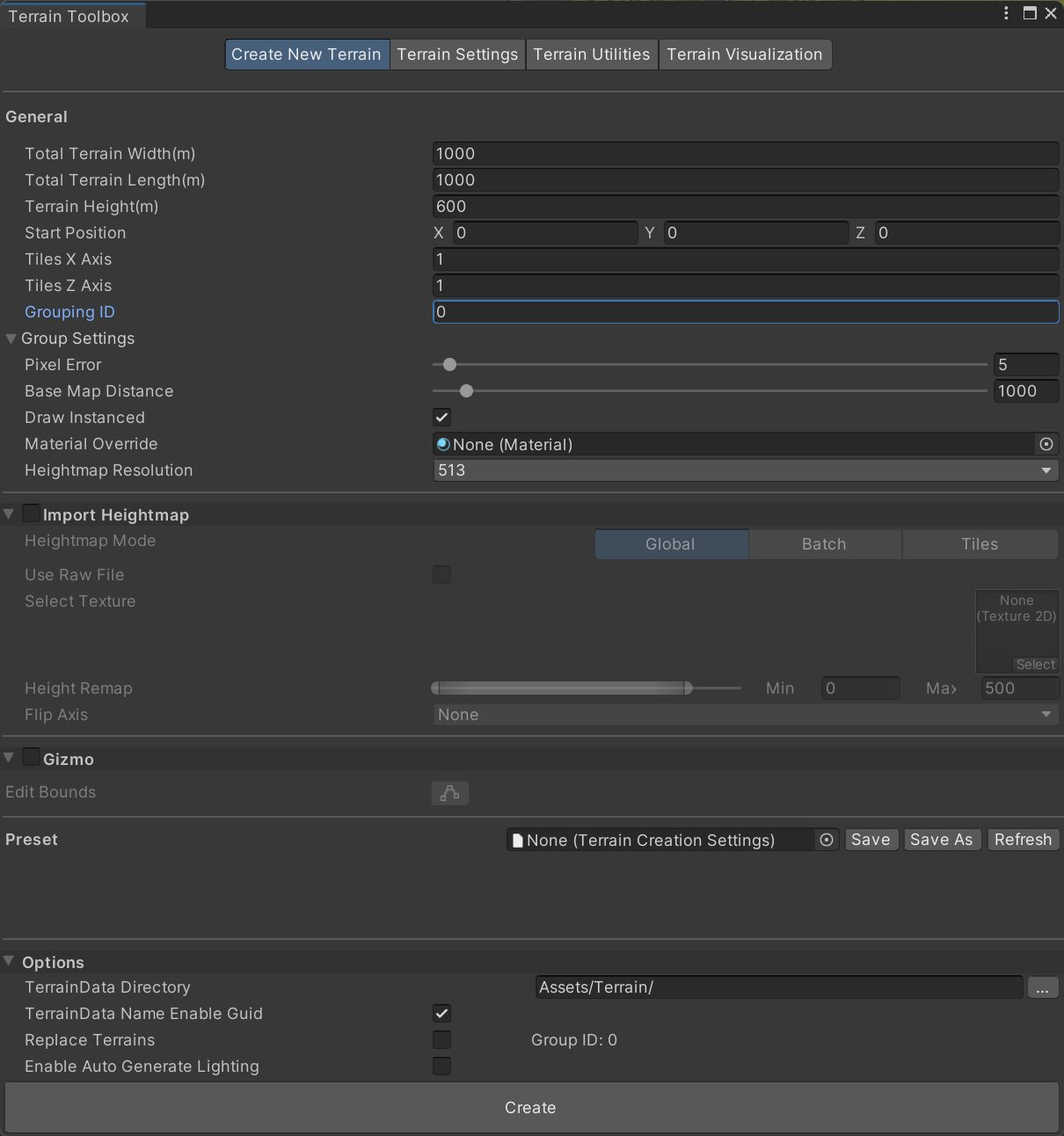Click the material icon in the Material Override field
The image size is (1064, 1136).
pyautogui.click(x=443, y=444)
